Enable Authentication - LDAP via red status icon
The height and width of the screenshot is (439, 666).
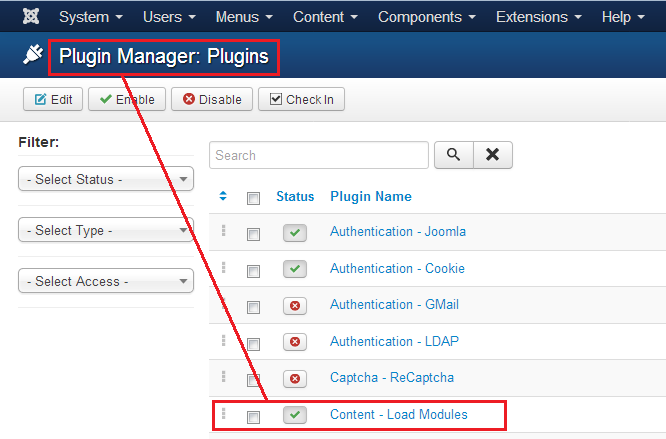pyautogui.click(x=295, y=342)
